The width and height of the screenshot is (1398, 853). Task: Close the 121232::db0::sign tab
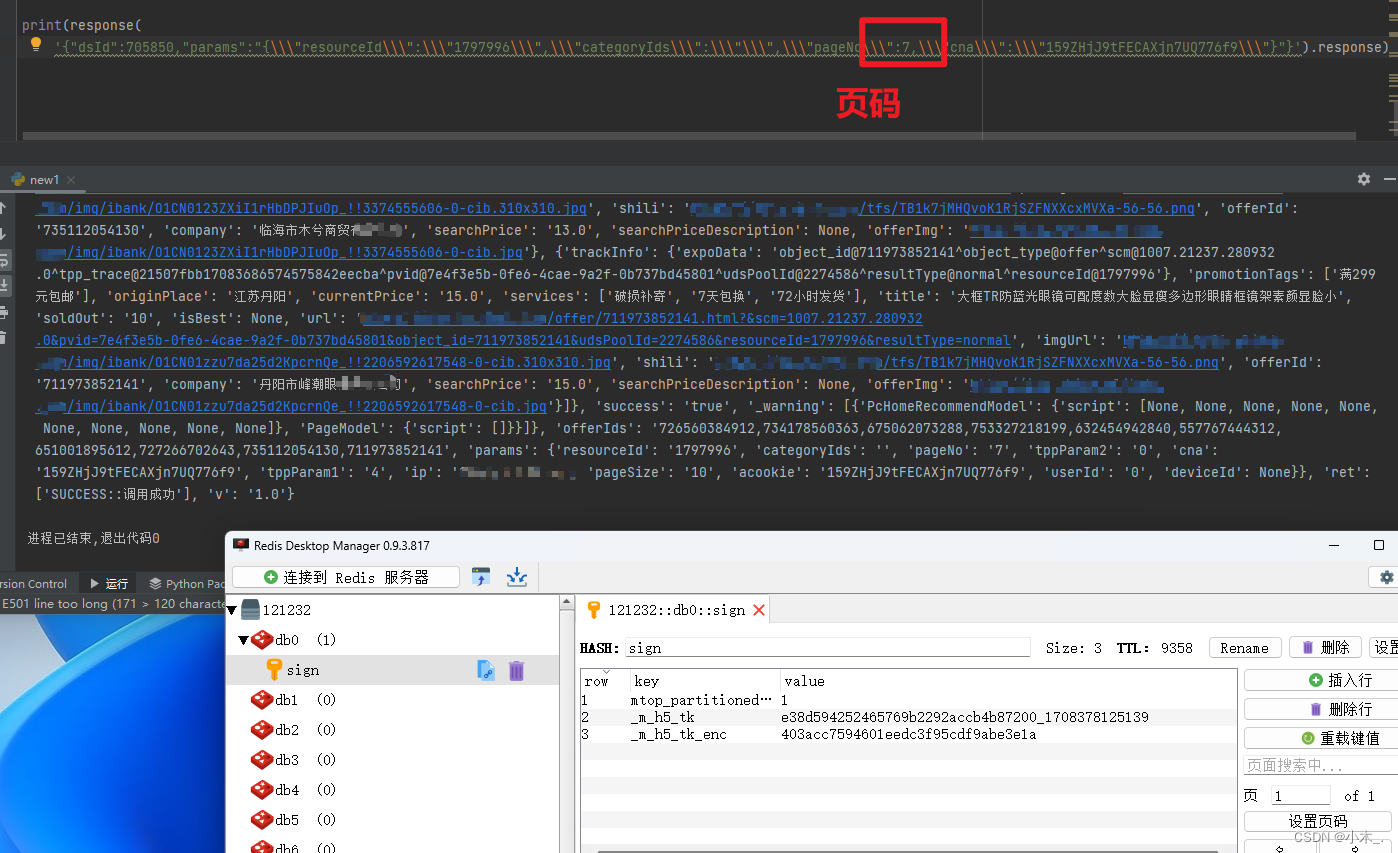pos(759,610)
